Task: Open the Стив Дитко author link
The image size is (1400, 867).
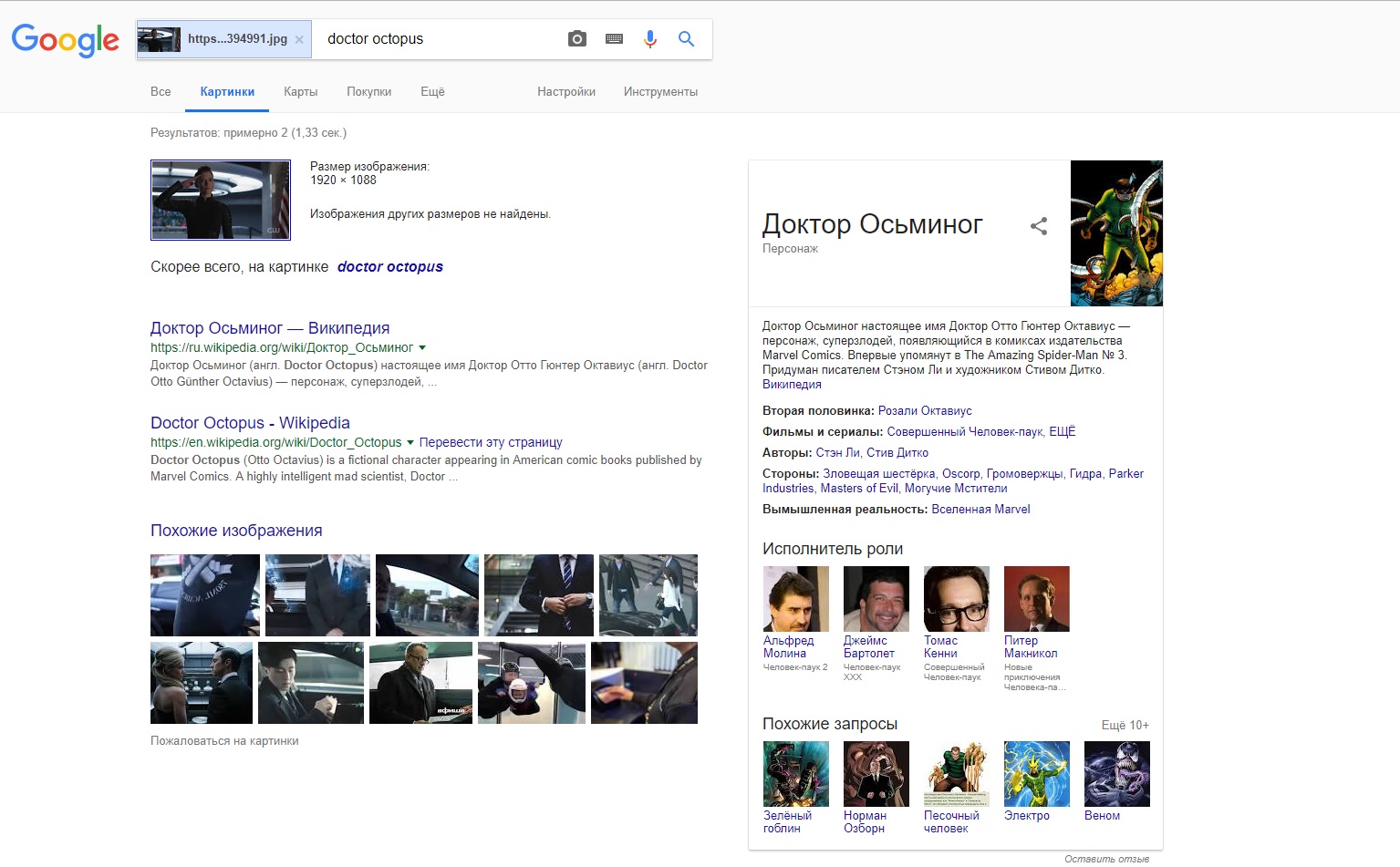Action: click(897, 453)
